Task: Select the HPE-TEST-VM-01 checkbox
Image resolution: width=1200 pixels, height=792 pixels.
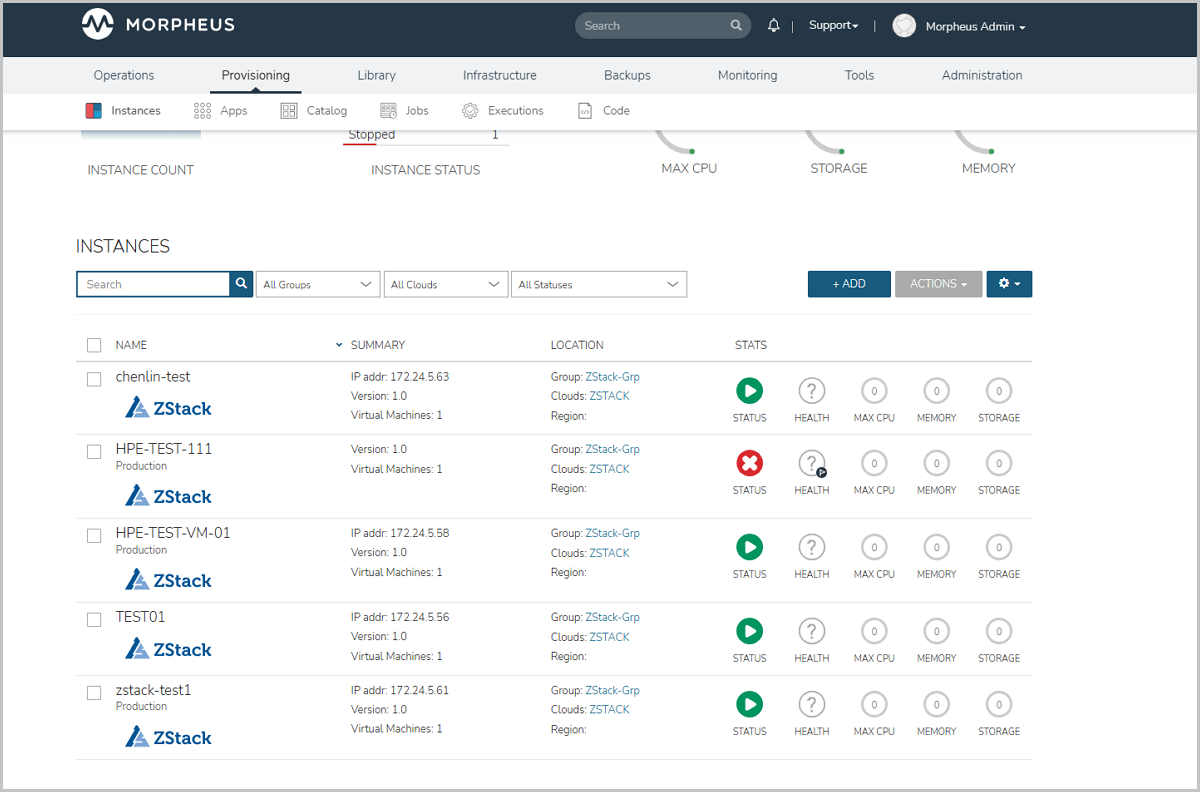Action: click(x=94, y=535)
